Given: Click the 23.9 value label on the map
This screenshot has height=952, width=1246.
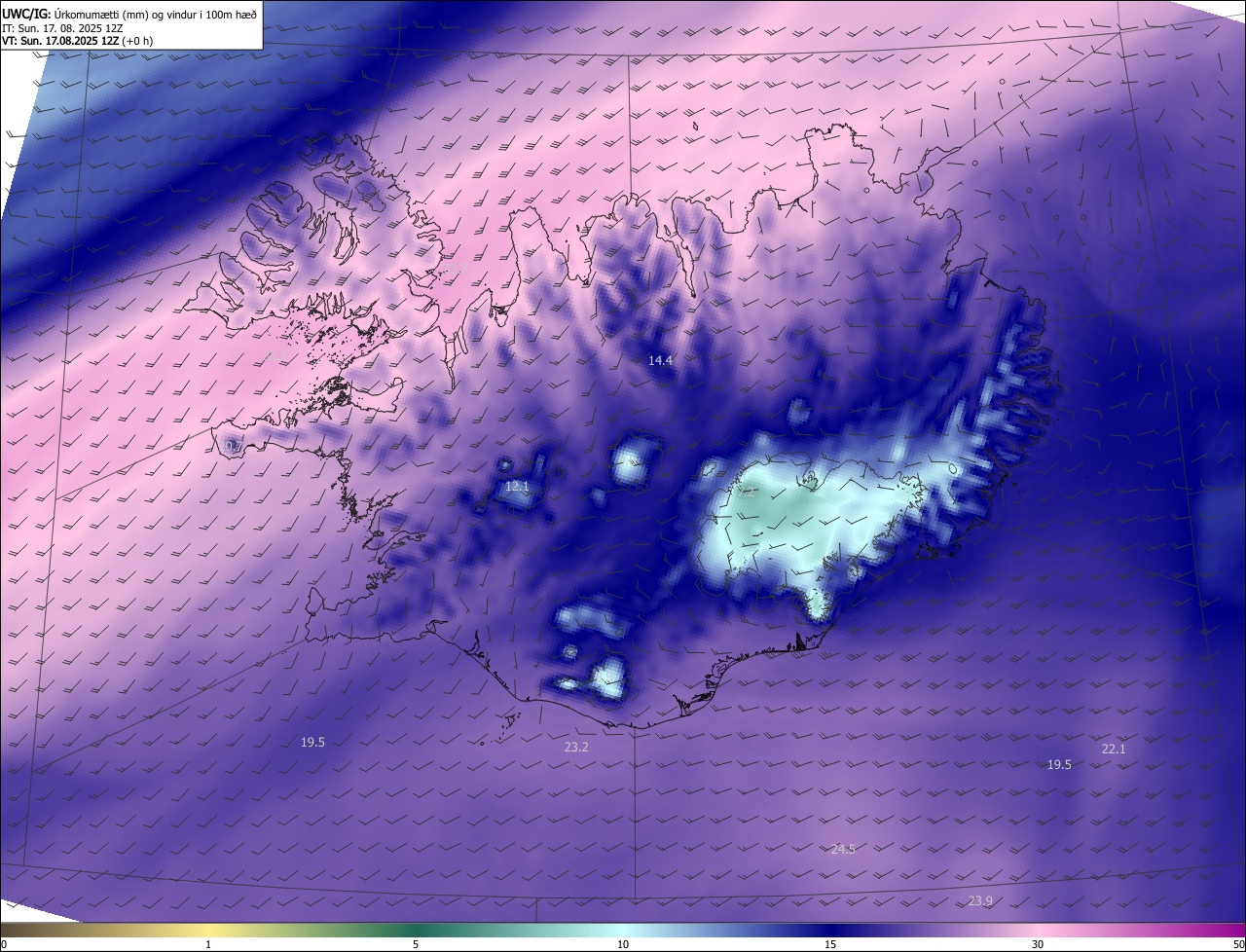Looking at the screenshot, I should [x=981, y=900].
